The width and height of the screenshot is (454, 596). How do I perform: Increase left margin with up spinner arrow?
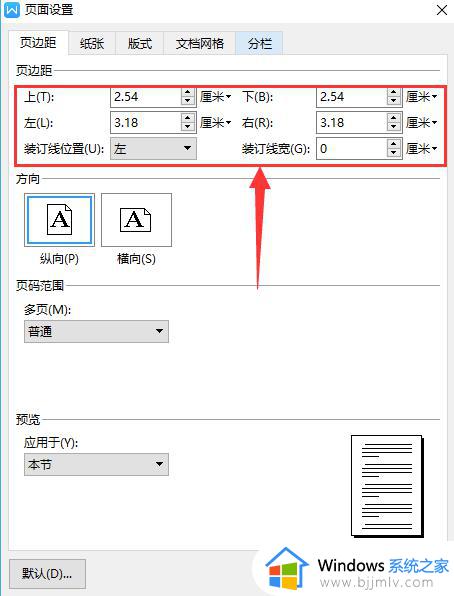(x=187, y=118)
